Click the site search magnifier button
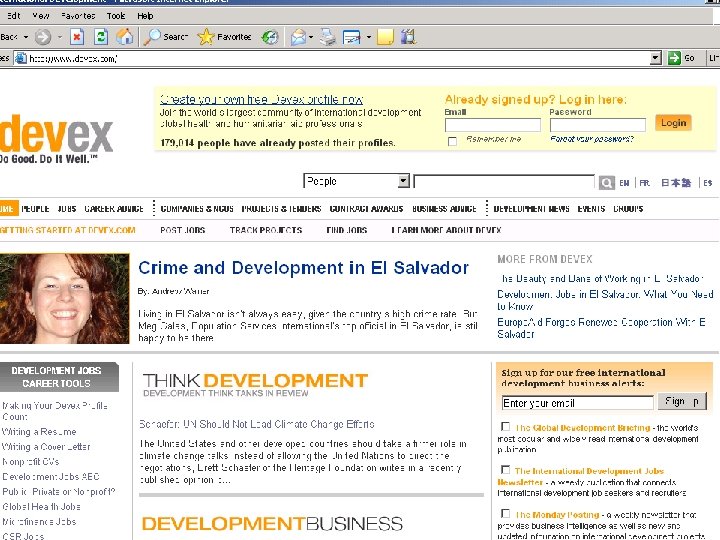The height and width of the screenshot is (540, 720). click(606, 183)
